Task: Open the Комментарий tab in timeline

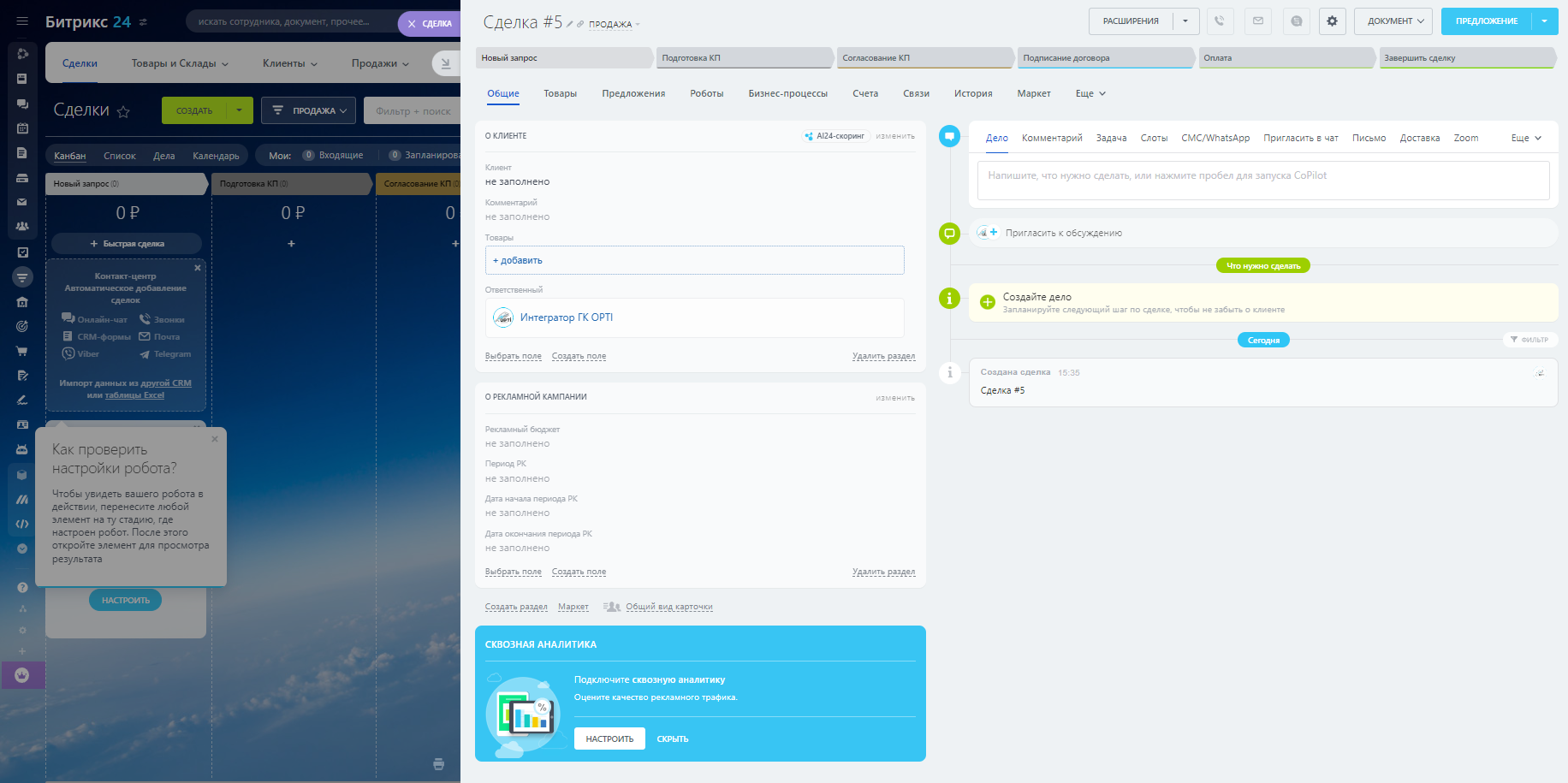Action: [1051, 138]
